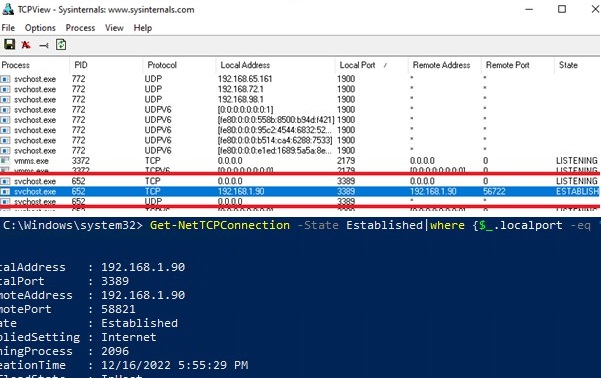Open the Options menu
Screen dimensions: 601x378
(40, 28)
